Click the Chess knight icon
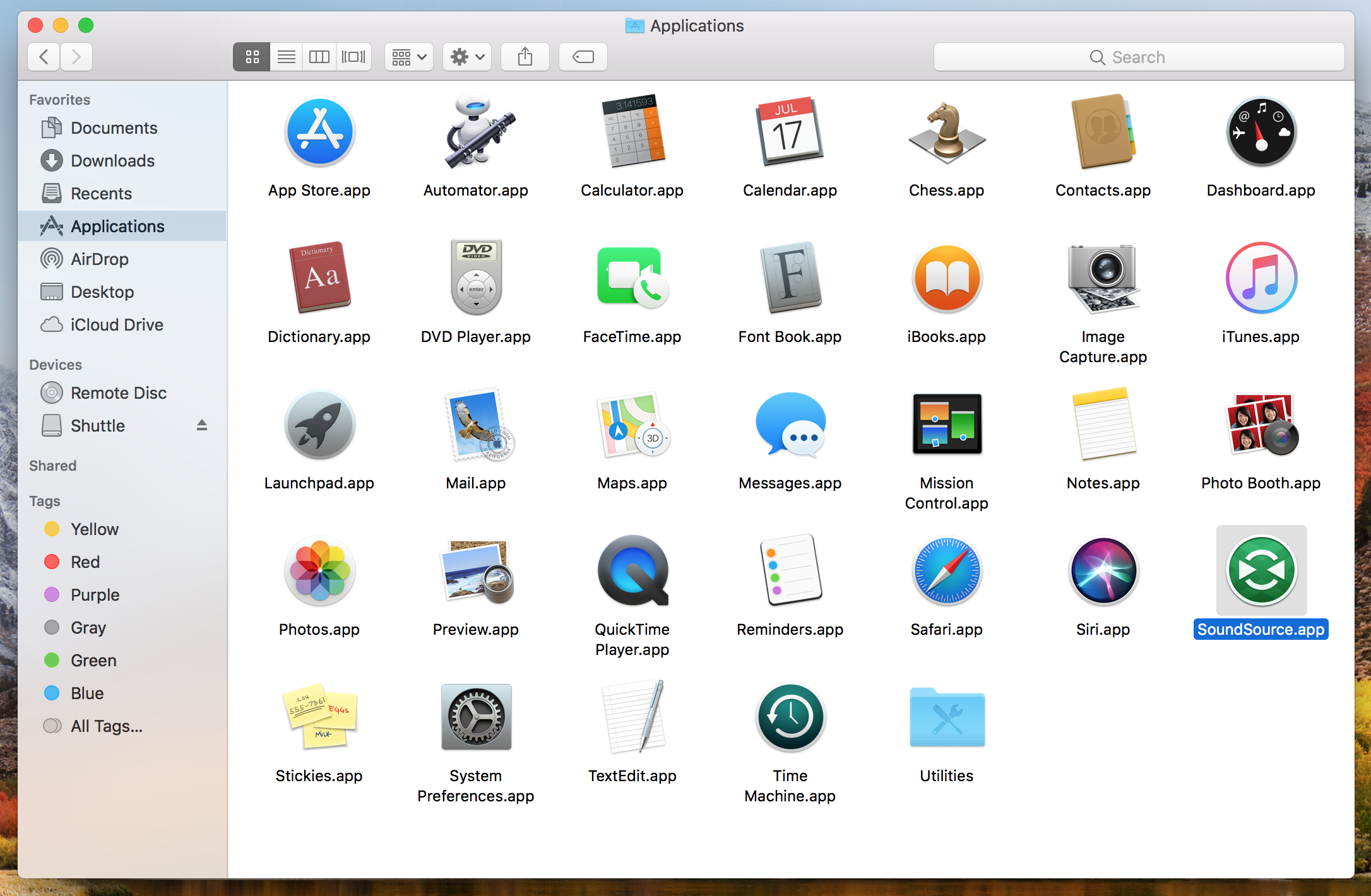The height and width of the screenshot is (896, 1371). (946, 132)
